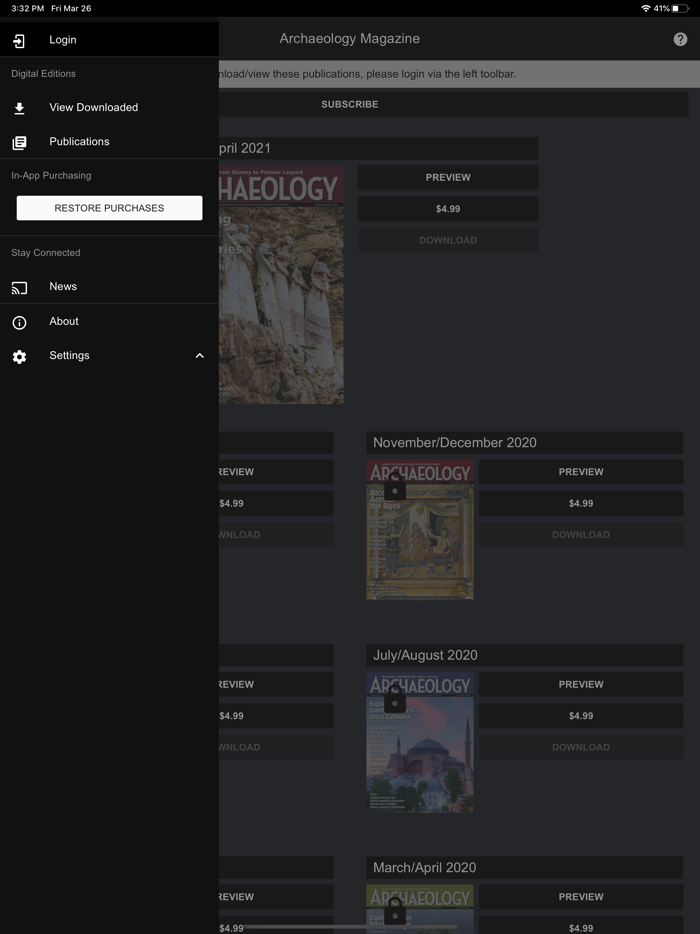Tap the Wi-Fi status icon

tap(646, 8)
